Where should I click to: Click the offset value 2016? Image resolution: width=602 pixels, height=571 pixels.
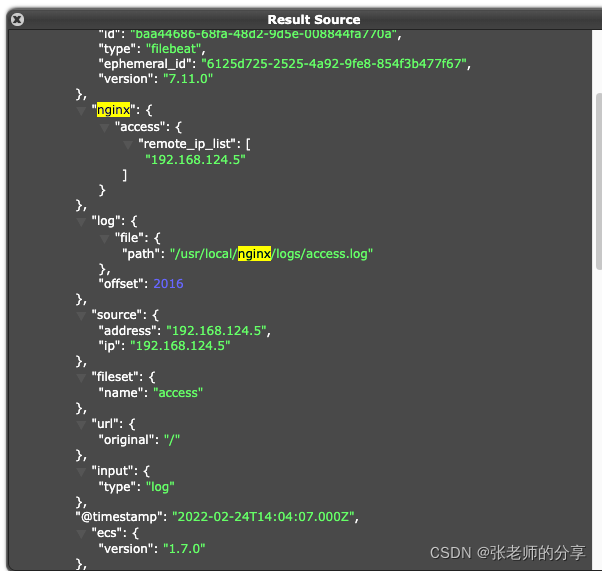[168, 284]
